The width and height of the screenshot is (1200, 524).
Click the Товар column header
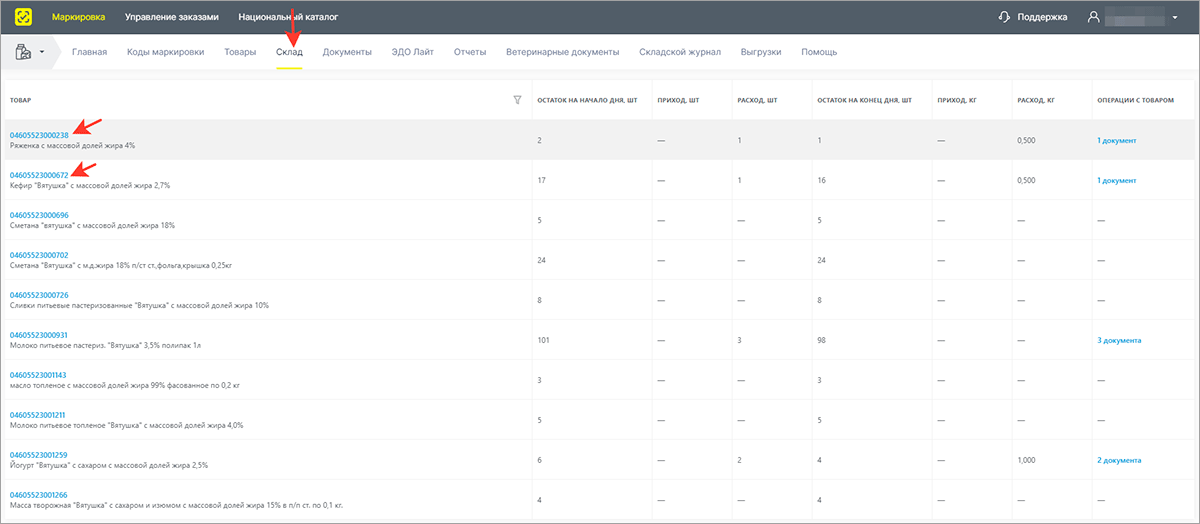click(x=20, y=100)
